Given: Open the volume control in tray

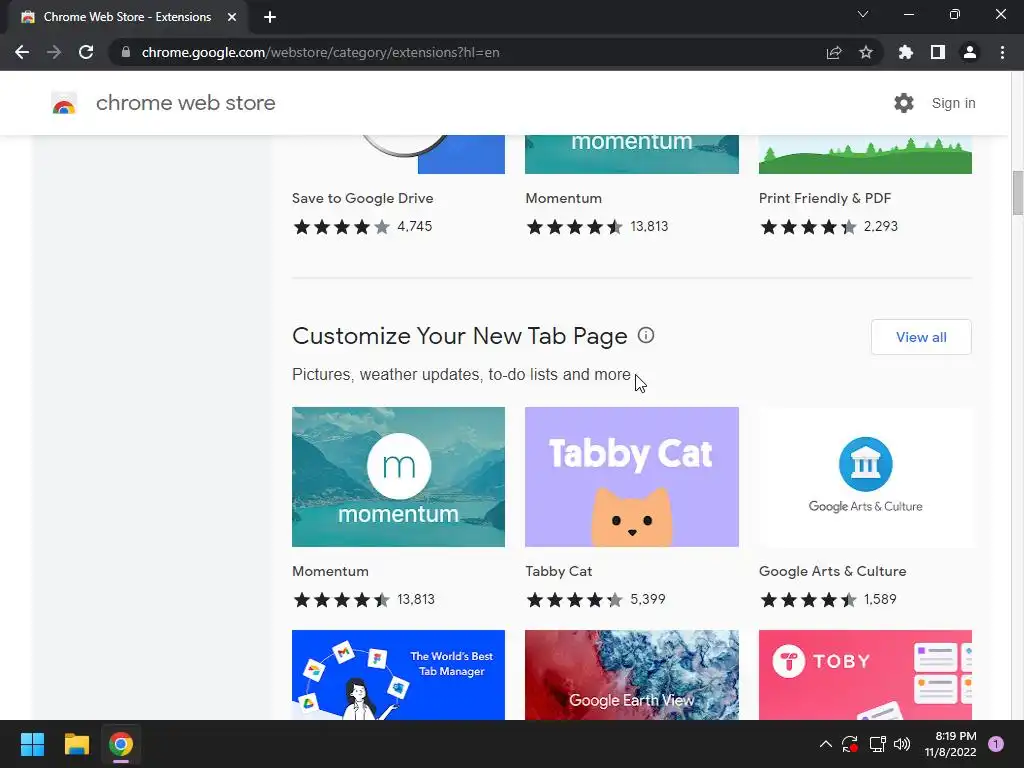Looking at the screenshot, I should click(902, 744).
